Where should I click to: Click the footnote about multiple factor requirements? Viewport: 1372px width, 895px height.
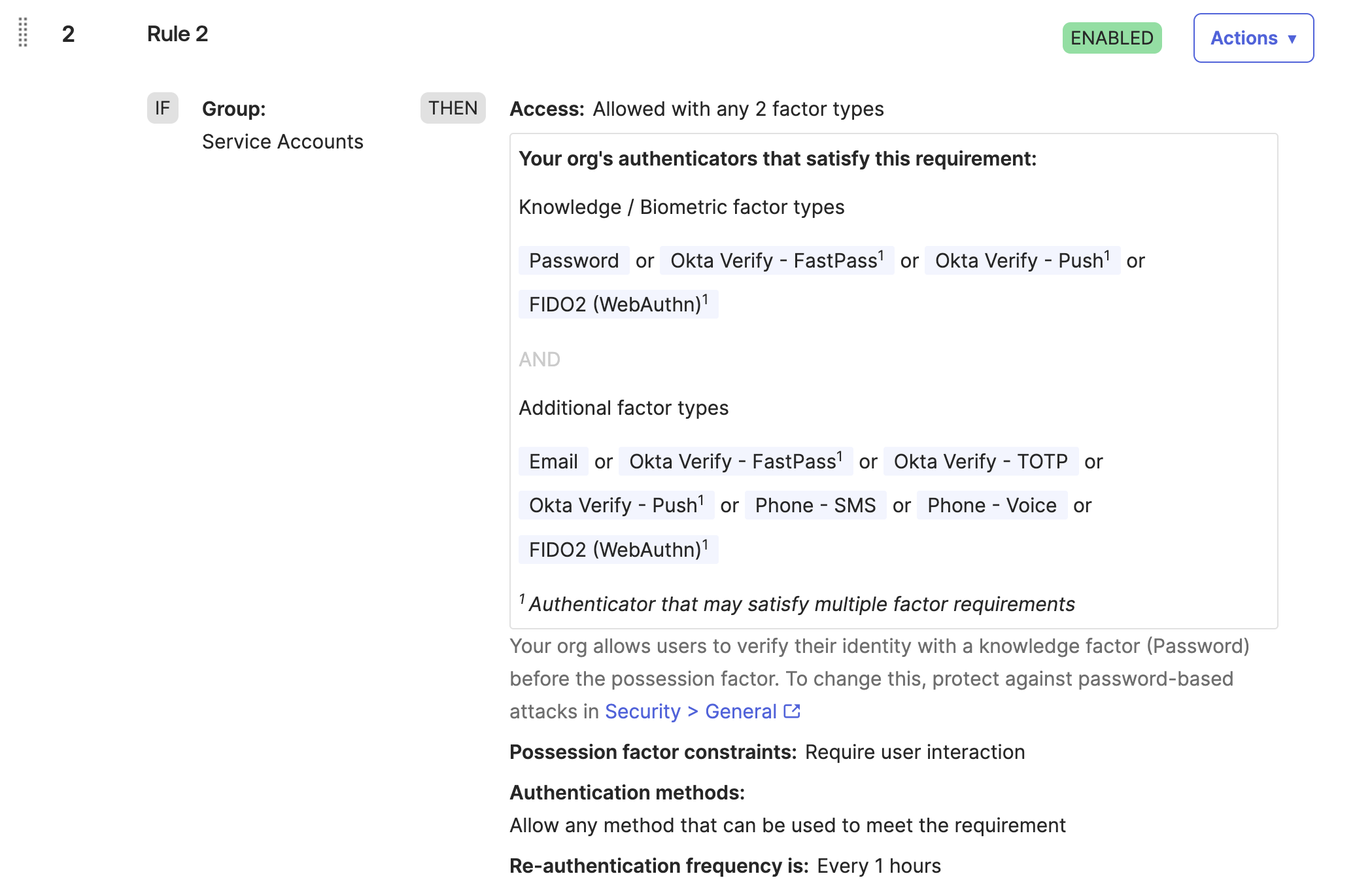(800, 604)
